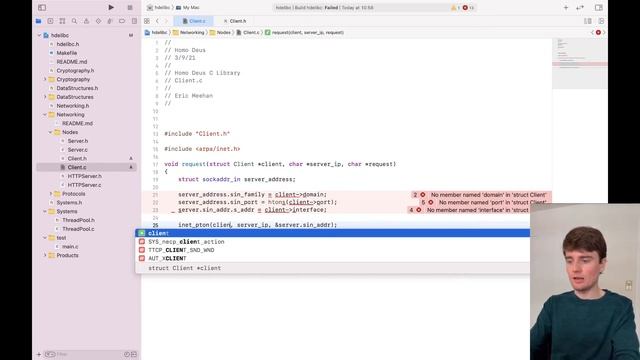Choose AUT_XCLIENT autocomplete suggestion
Image resolution: width=640 pixels, height=360 pixels.
pos(333,258)
